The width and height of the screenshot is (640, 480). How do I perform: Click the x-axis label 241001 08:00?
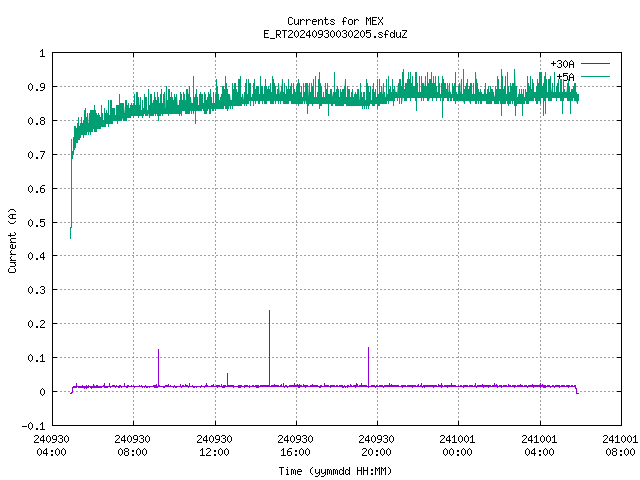tap(620, 445)
